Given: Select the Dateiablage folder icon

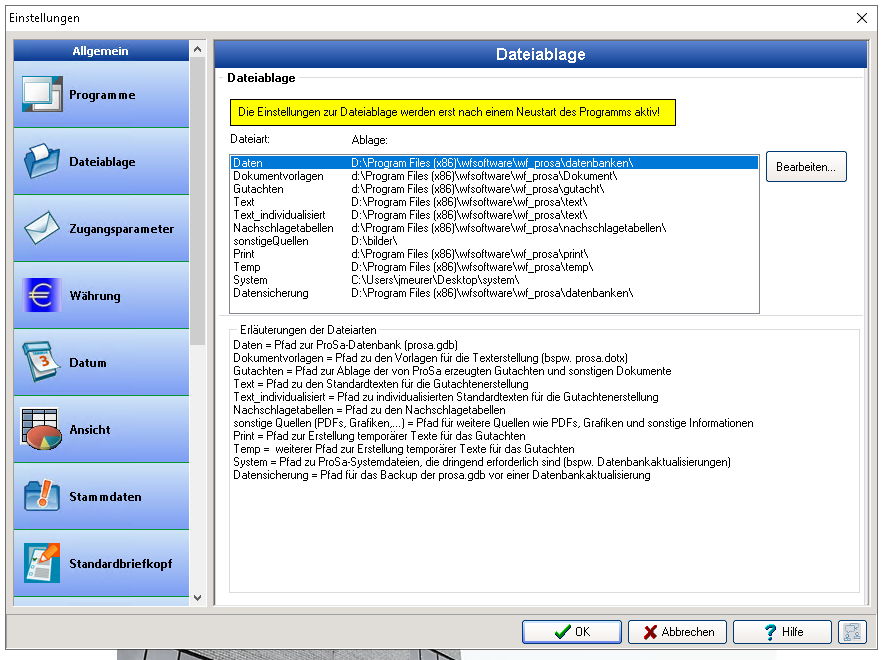Looking at the screenshot, I should 42,161.
